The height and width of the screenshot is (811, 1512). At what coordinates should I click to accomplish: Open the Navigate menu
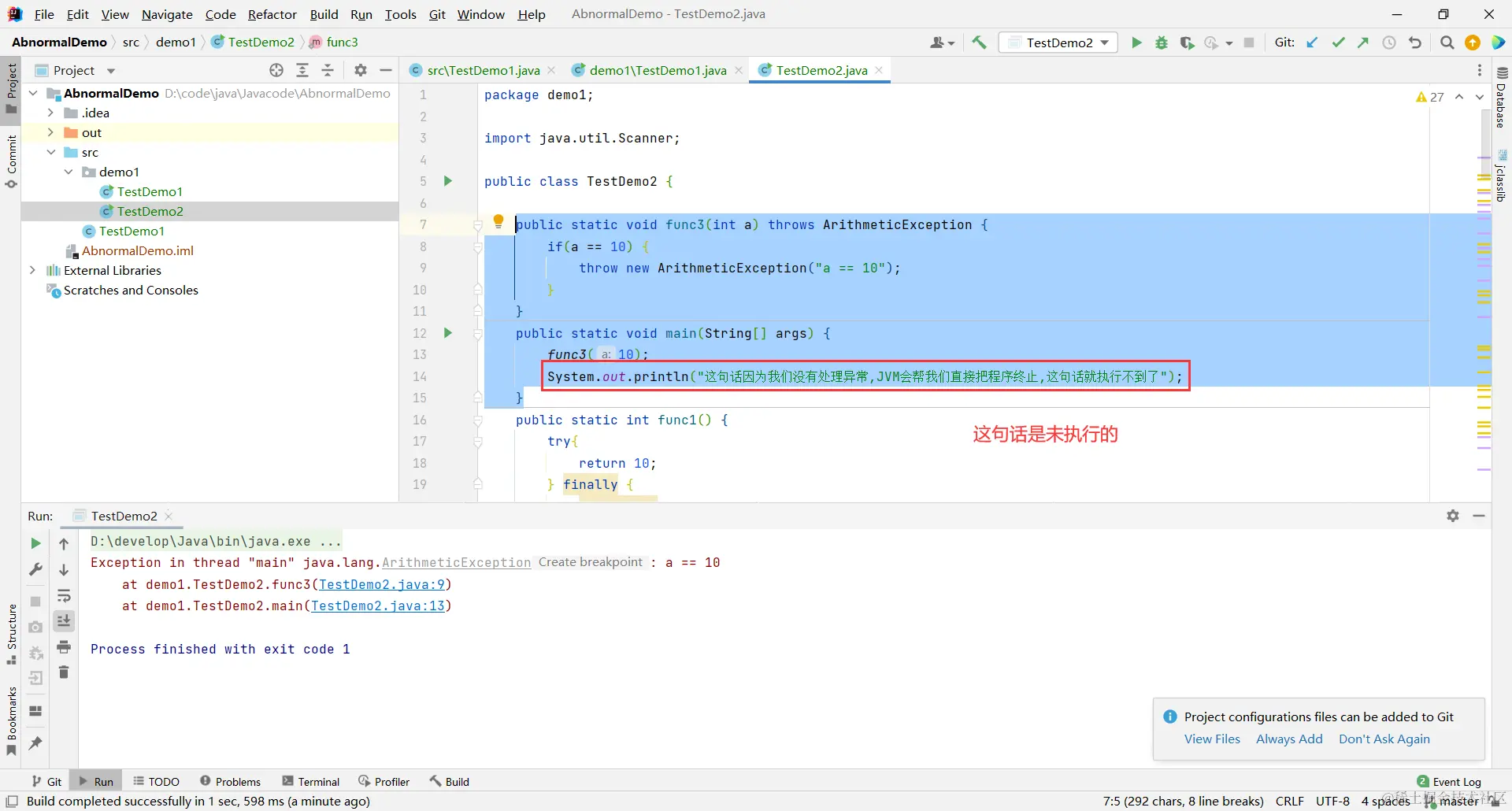pyautogui.click(x=167, y=14)
